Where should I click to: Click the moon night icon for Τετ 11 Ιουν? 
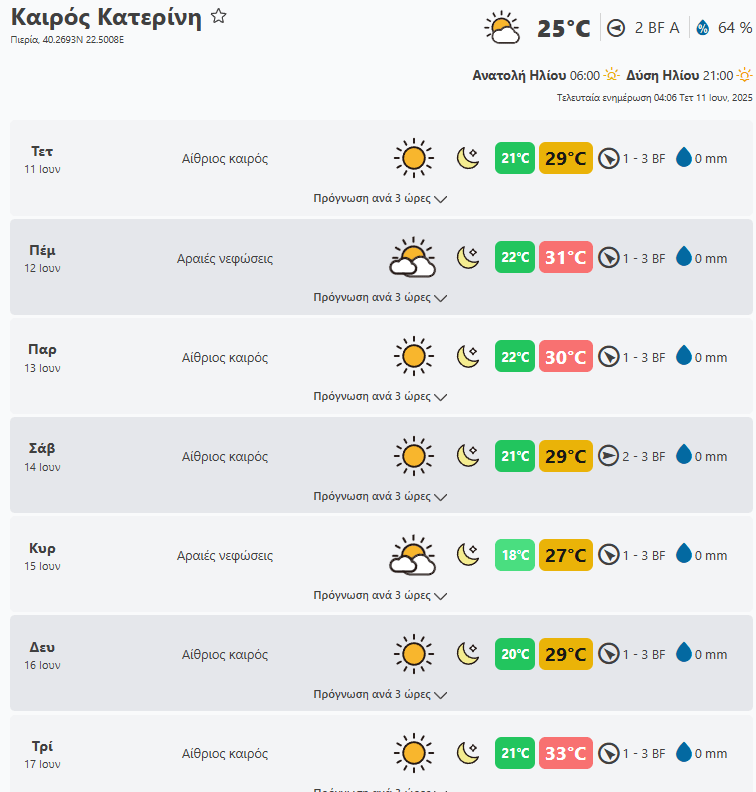pos(468,158)
